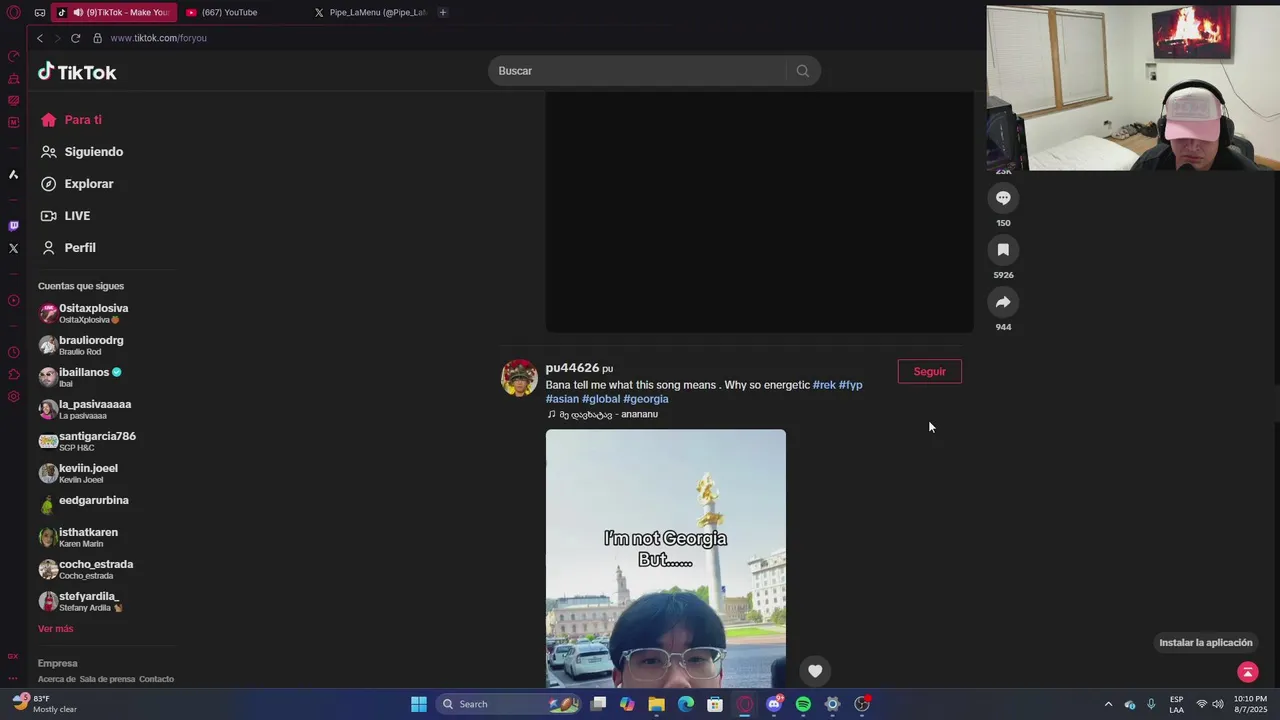1280x720 pixels.
Task: Open followed account brauliorodrg
Action: 81,345
